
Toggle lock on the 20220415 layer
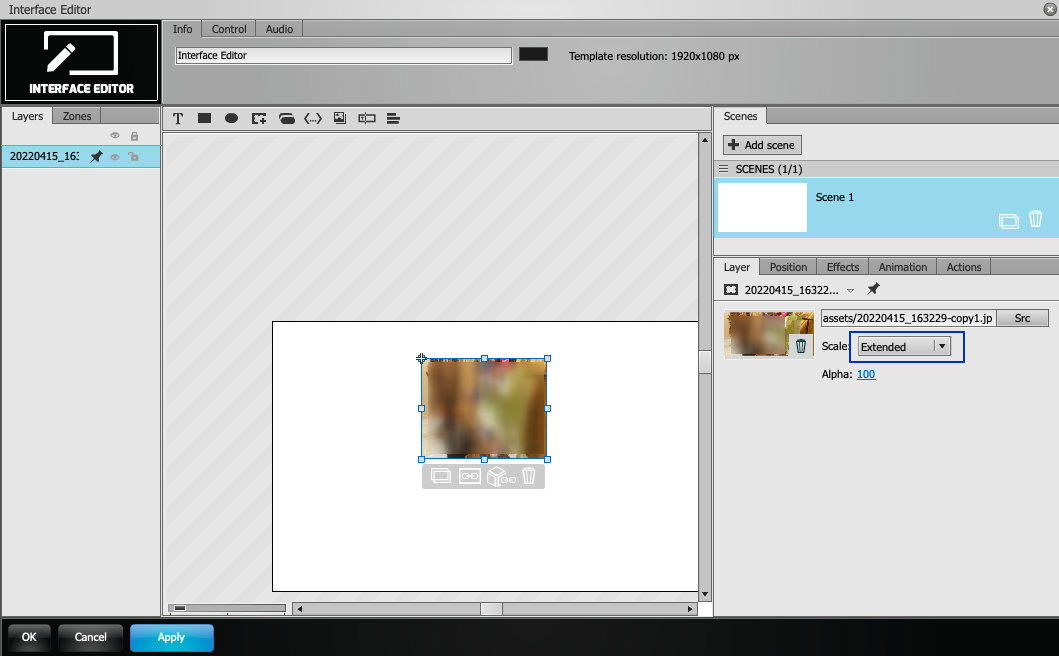[x=134, y=157]
